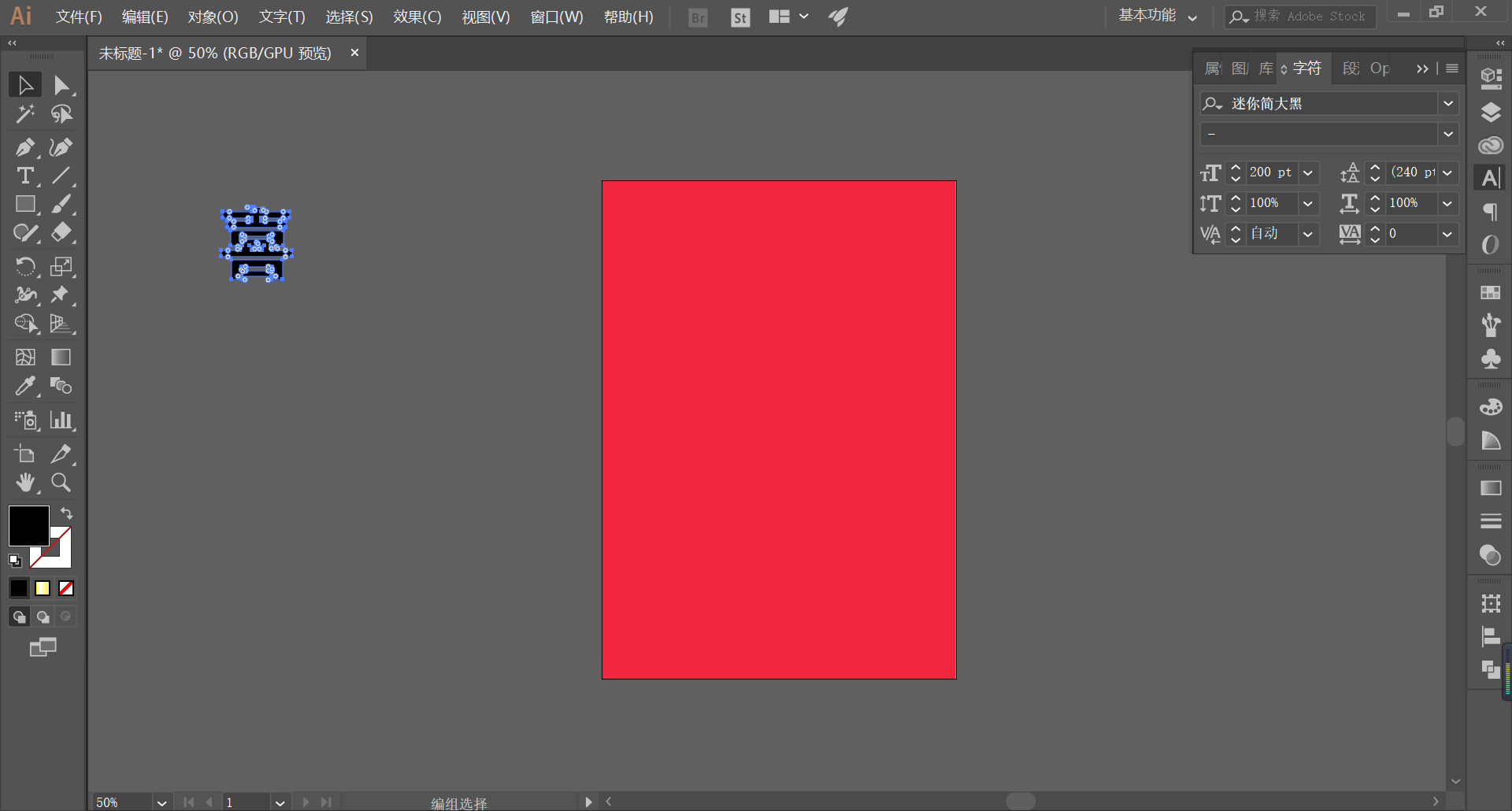Screen dimensions: 1512x811
Task: Select the Shaper tool
Action: pos(25,232)
